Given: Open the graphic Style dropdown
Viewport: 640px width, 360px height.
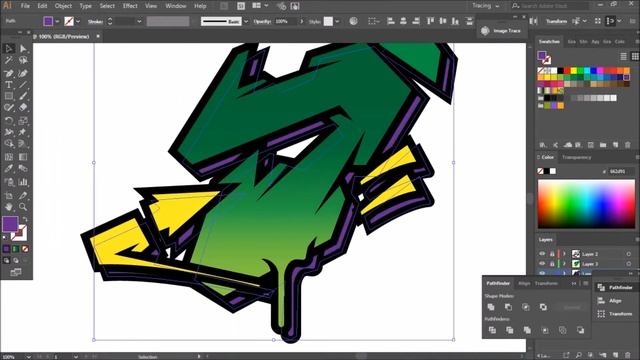Looking at the screenshot, I should click(337, 21).
